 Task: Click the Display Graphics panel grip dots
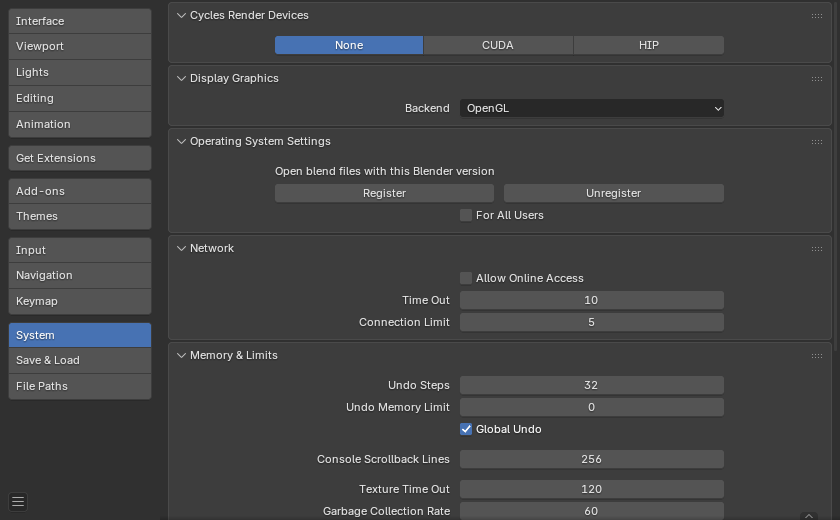tap(816, 79)
